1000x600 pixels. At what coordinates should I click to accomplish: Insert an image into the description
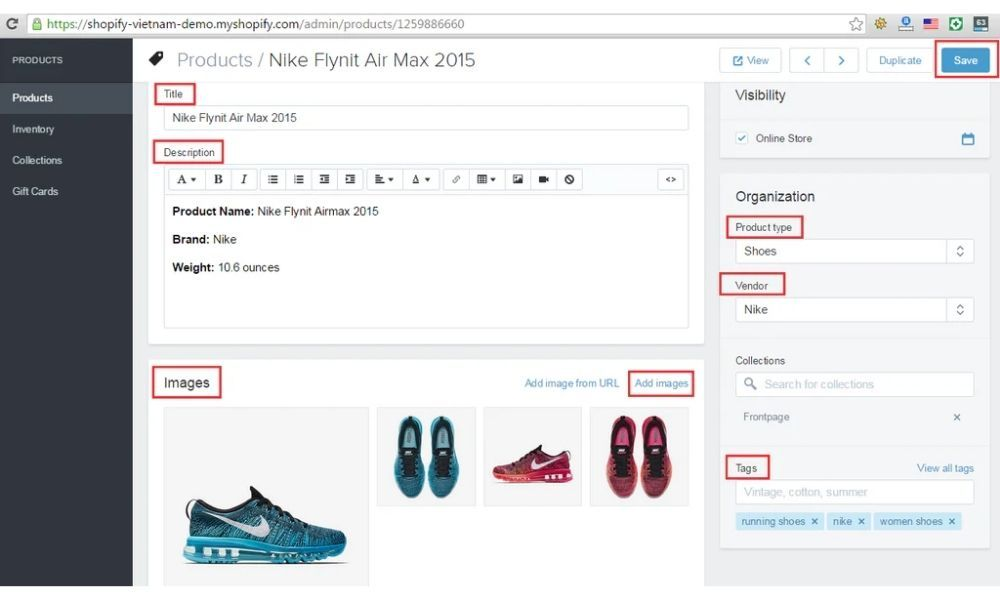pyautogui.click(x=518, y=180)
